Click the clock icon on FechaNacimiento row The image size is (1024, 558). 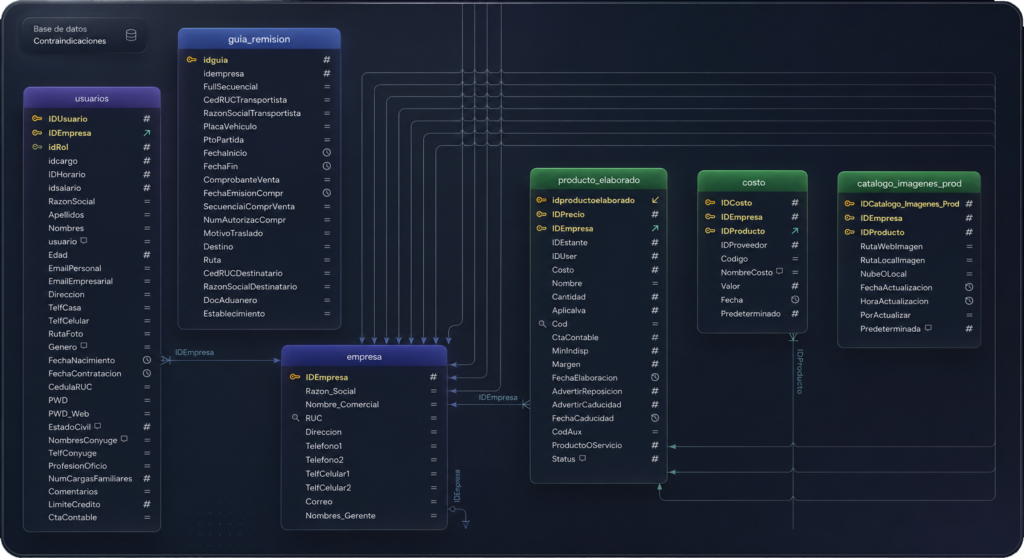(x=147, y=360)
